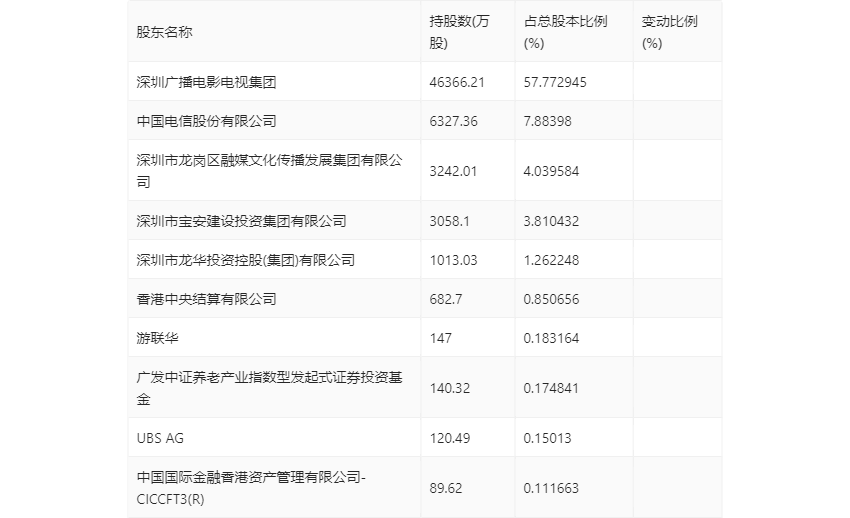Click the percentage 0.15013
The image size is (850, 518).
tap(548, 438)
